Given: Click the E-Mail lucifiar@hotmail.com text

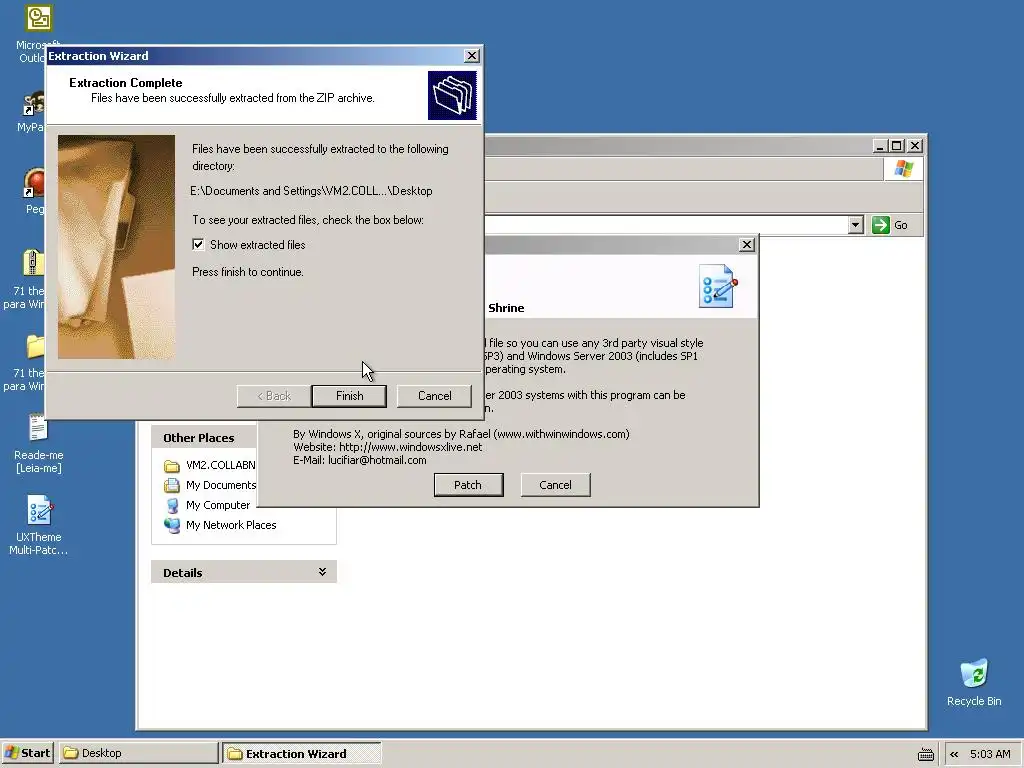Looking at the screenshot, I should click(x=360, y=460).
